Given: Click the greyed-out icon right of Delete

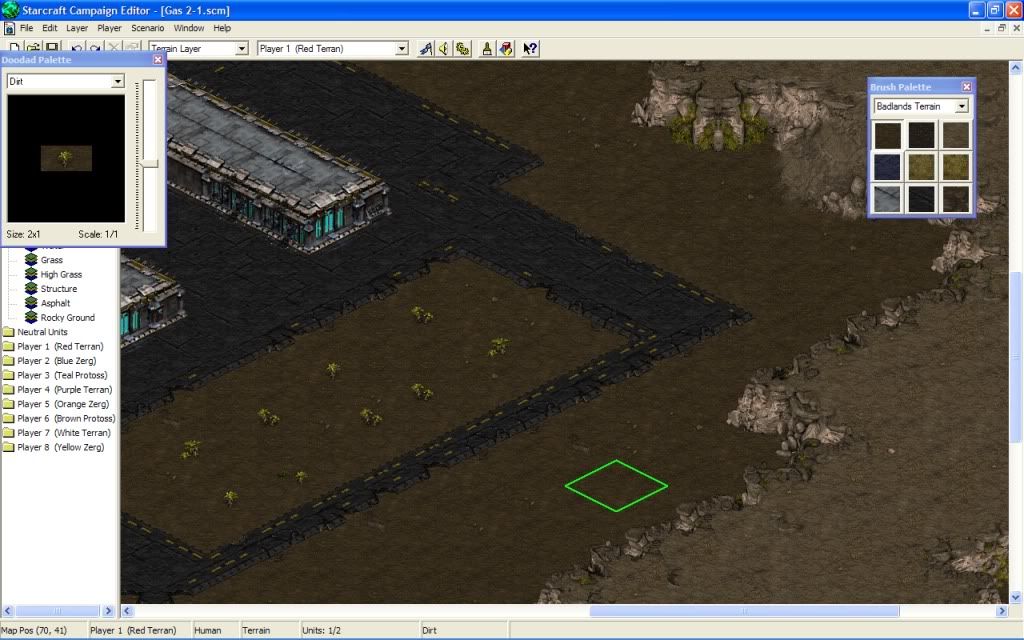Looking at the screenshot, I should click(132, 48).
